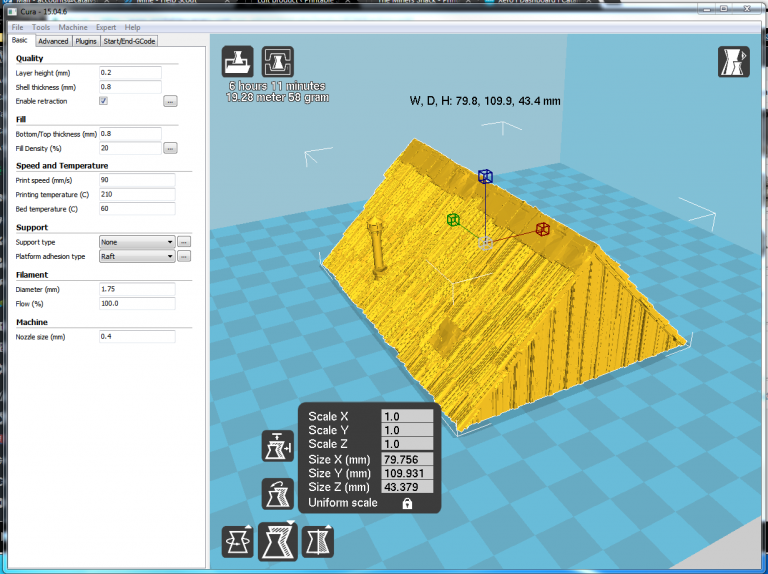Click the Save toolpath icon
The image size is (768, 574).
(x=277, y=61)
